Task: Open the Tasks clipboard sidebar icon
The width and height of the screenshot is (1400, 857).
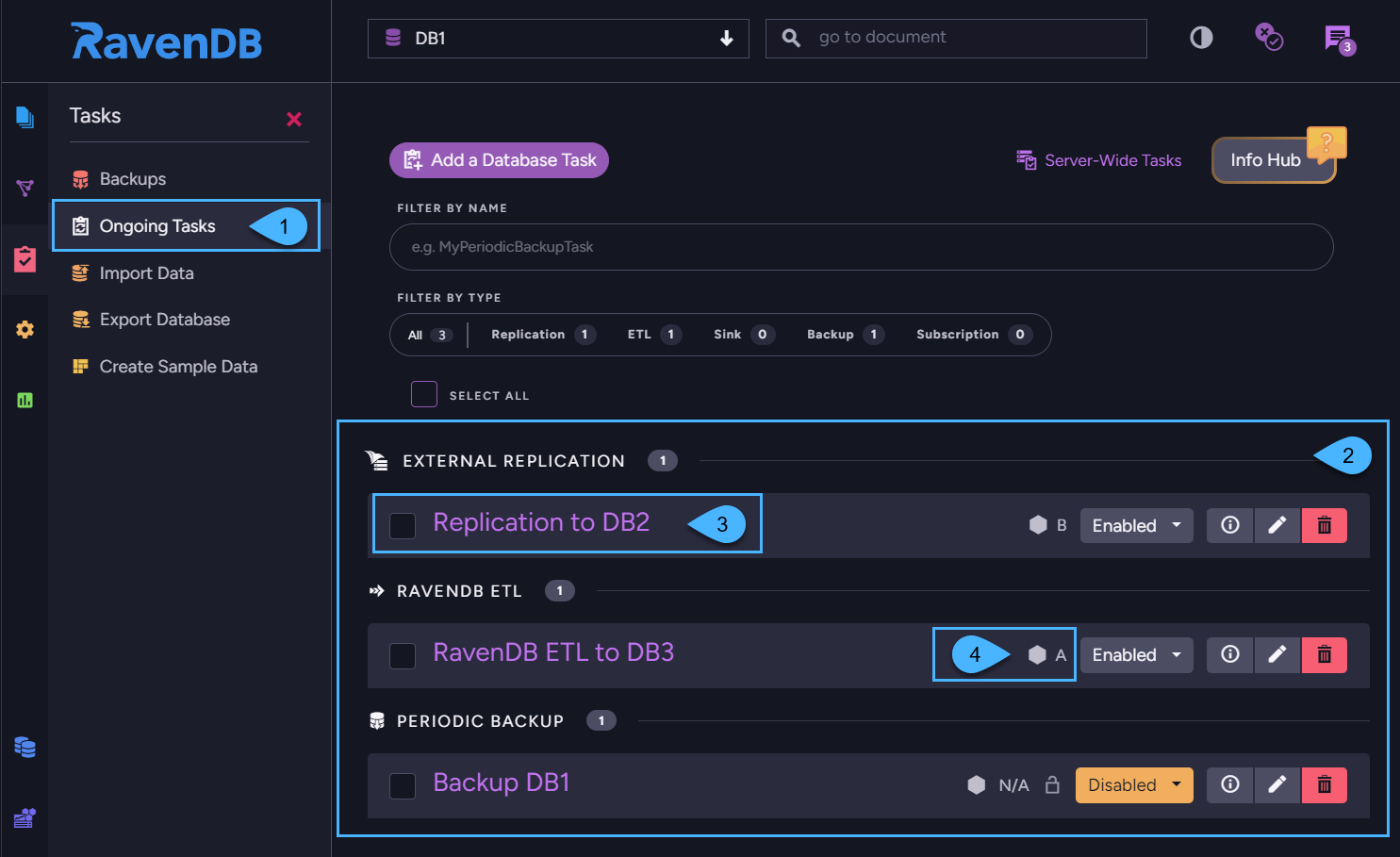Action: (x=25, y=258)
